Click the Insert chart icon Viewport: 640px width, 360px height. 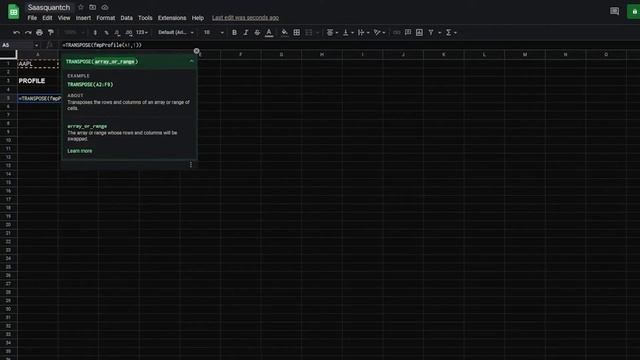pos(419,32)
